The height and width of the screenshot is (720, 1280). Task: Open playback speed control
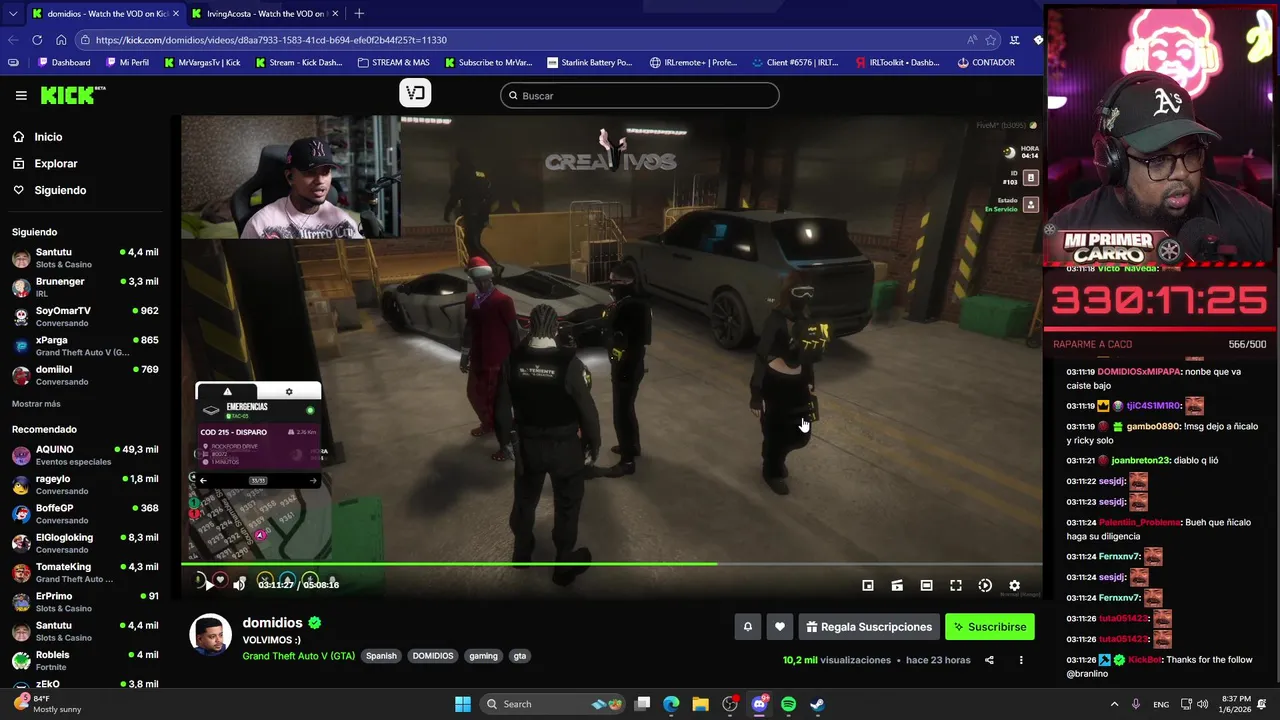click(985, 585)
